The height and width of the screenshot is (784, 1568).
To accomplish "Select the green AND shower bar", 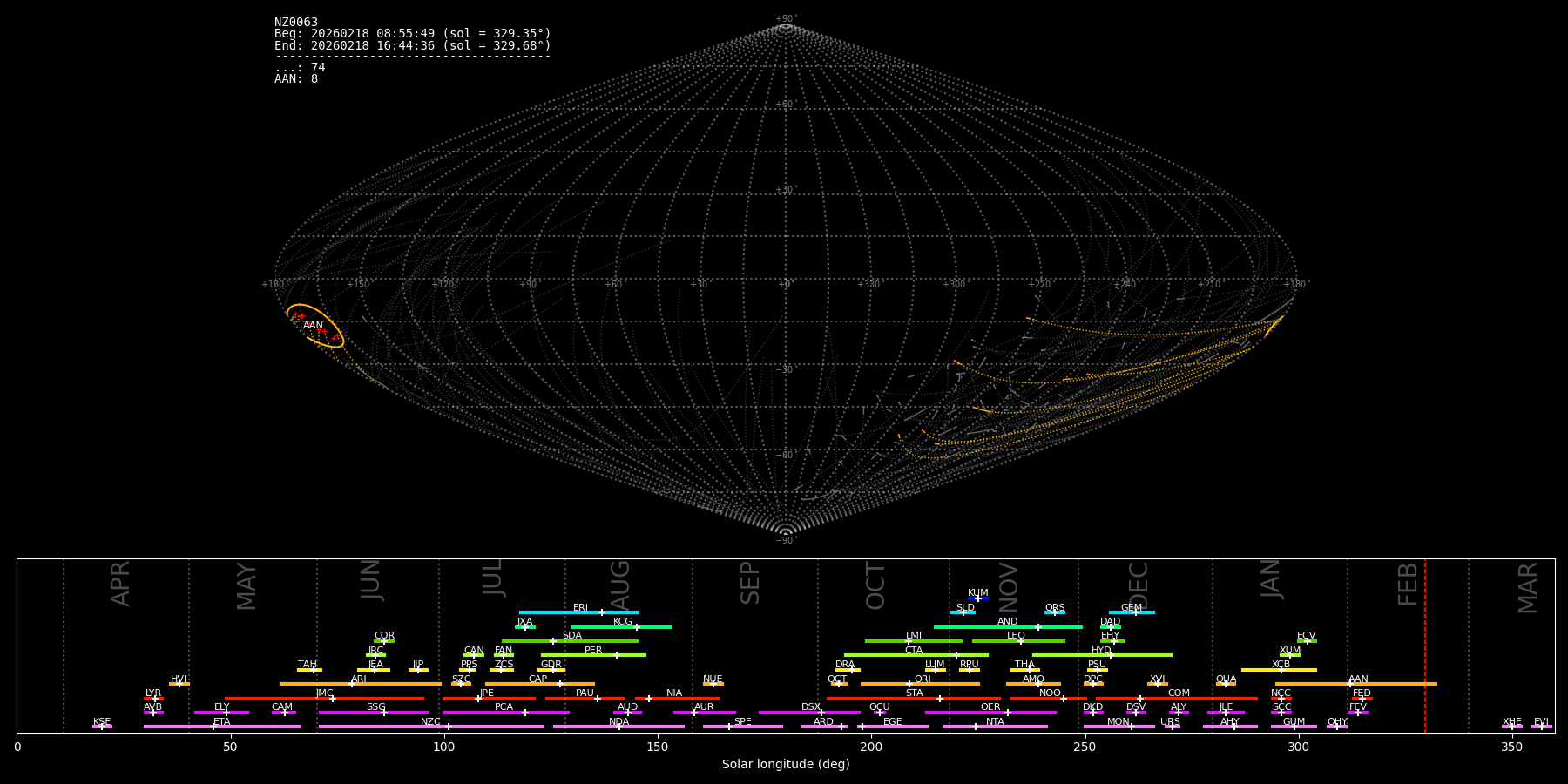I will click(x=1008, y=627).
